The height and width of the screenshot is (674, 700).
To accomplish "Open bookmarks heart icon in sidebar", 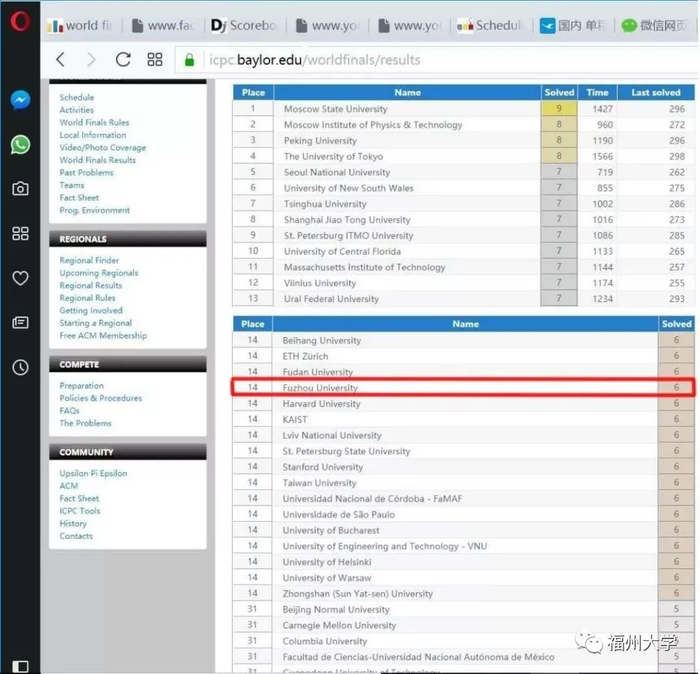I will [21, 278].
